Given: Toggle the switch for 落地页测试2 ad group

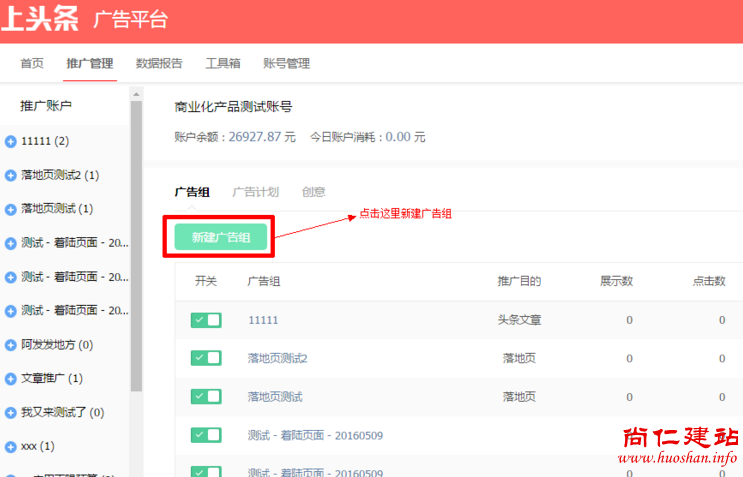Looking at the screenshot, I should [x=206, y=358].
